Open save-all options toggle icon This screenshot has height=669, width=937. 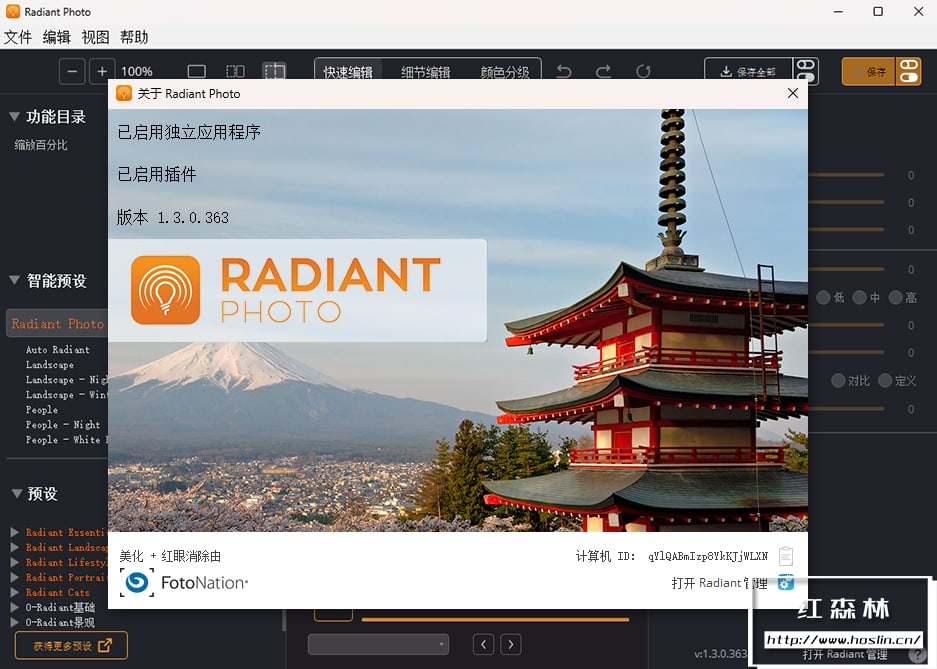tap(806, 72)
